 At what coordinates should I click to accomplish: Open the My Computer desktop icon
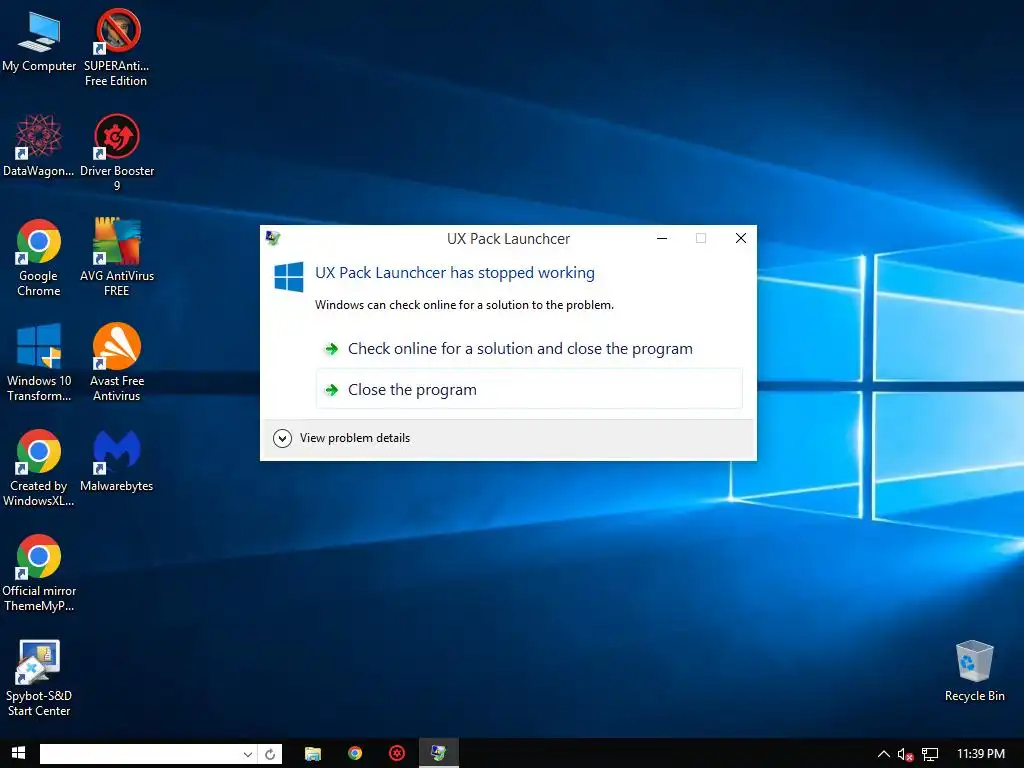[39, 41]
